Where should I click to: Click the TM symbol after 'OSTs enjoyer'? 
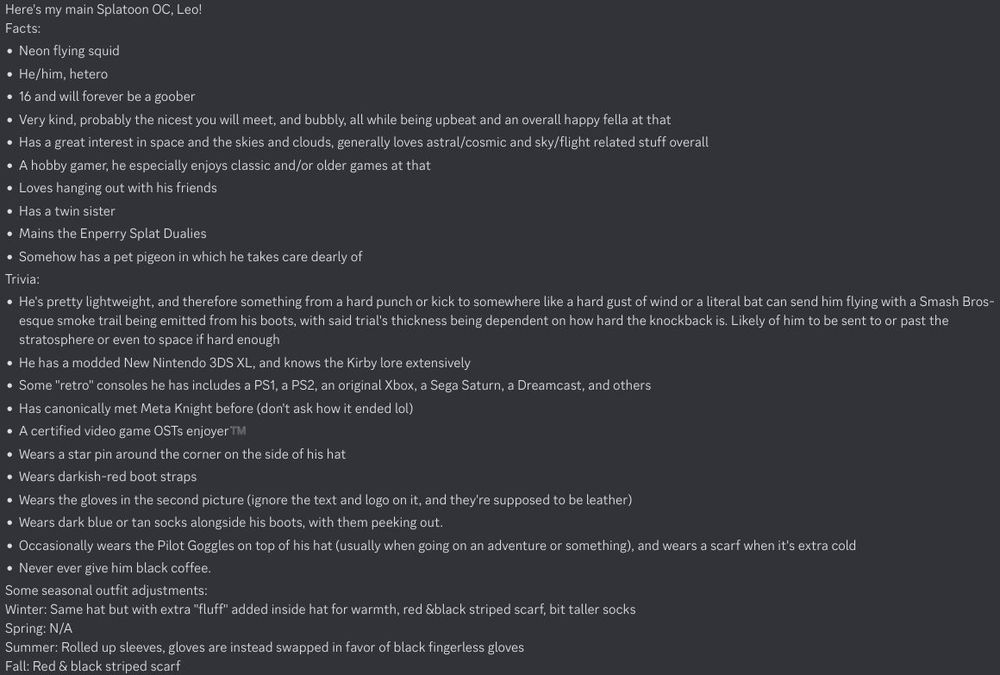point(238,431)
